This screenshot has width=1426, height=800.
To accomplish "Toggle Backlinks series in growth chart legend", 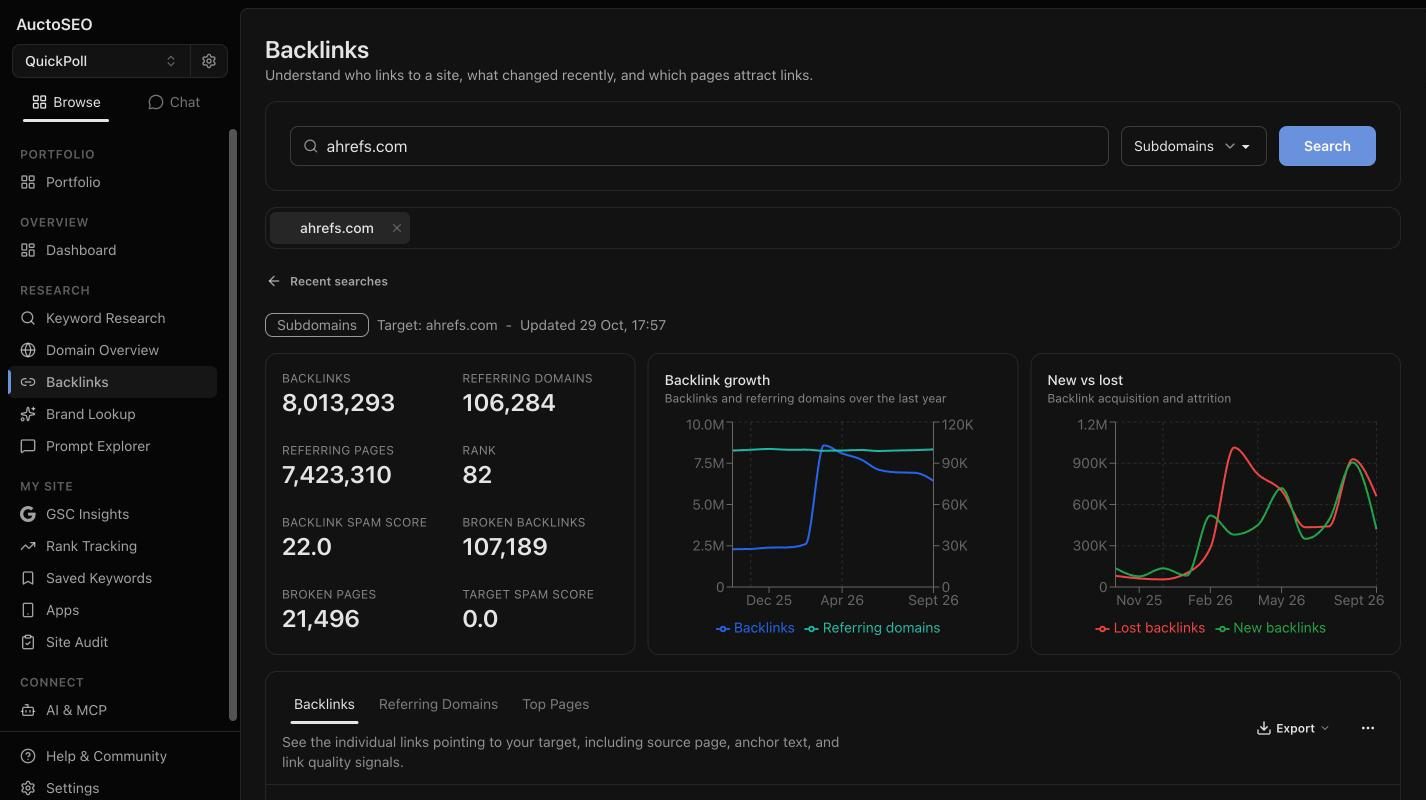I will pyautogui.click(x=756, y=628).
